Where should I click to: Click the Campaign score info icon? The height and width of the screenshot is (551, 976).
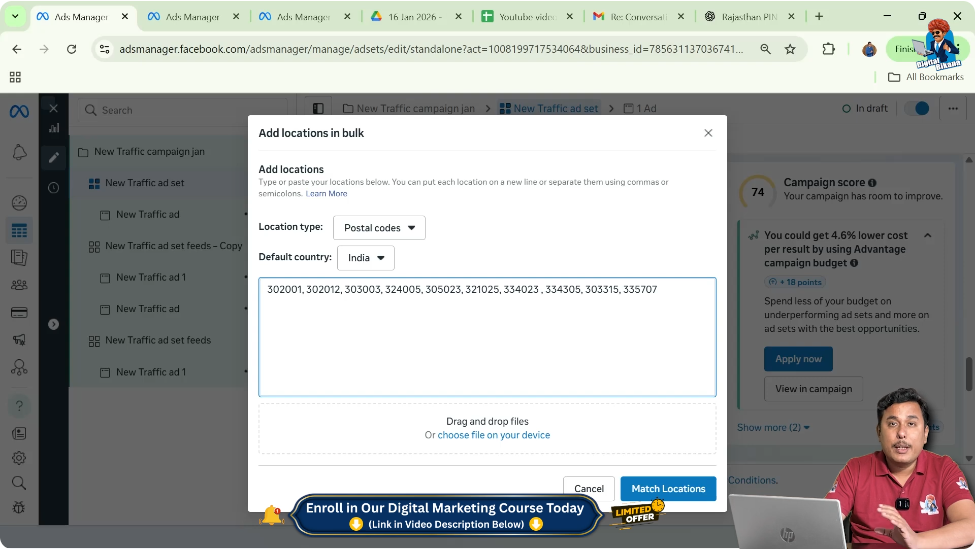[872, 183]
